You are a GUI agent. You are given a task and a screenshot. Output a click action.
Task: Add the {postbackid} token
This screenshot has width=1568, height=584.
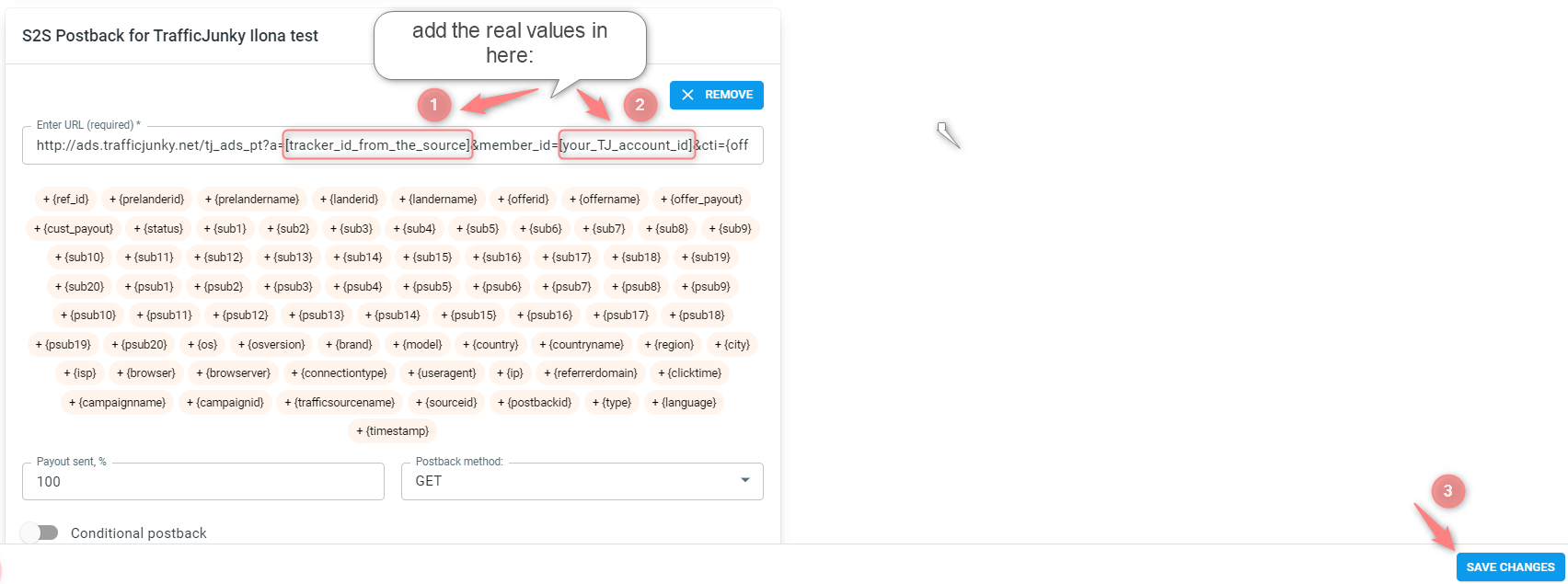pyautogui.click(x=535, y=402)
